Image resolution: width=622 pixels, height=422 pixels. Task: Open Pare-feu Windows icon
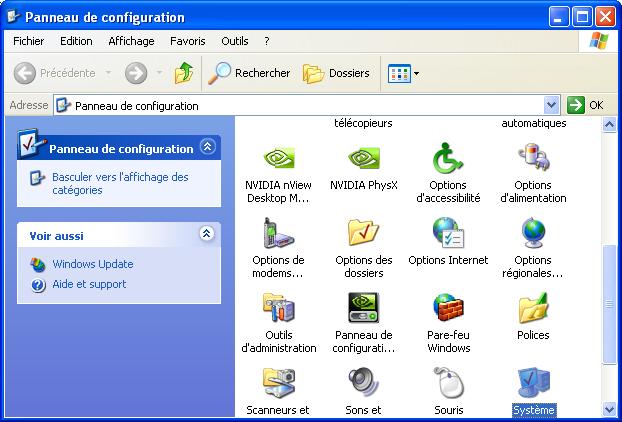point(448,307)
